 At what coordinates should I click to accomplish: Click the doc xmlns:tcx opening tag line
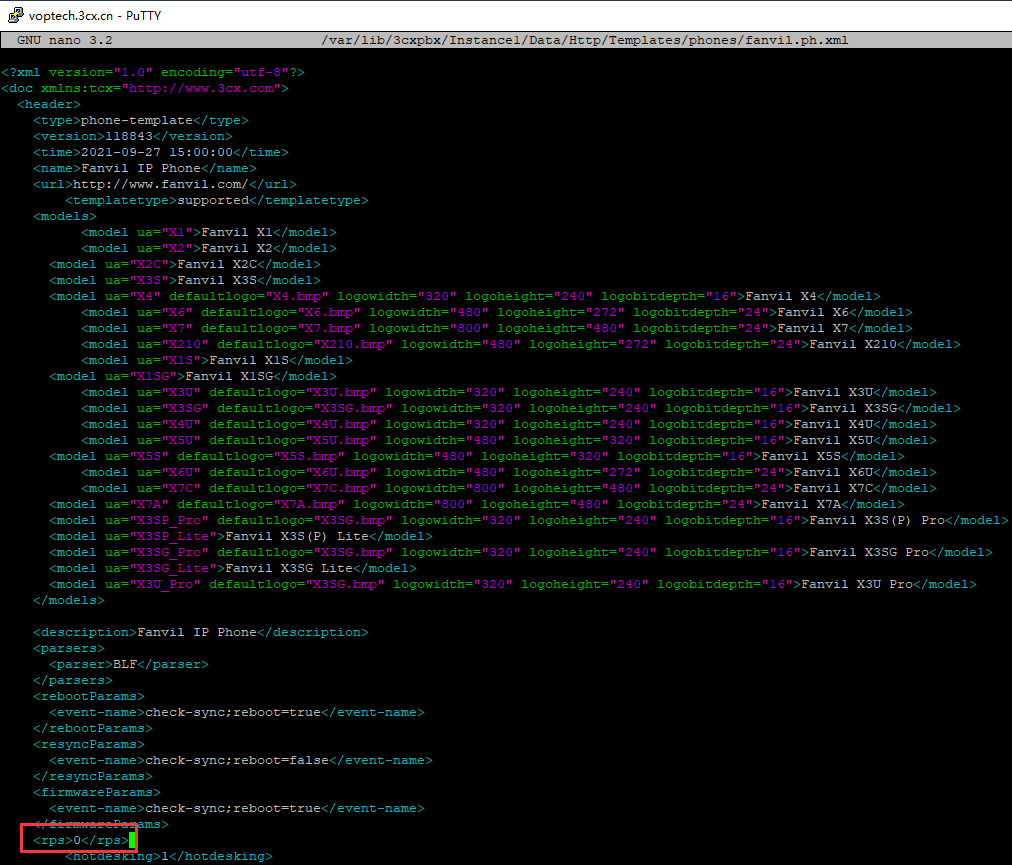click(x=145, y=88)
